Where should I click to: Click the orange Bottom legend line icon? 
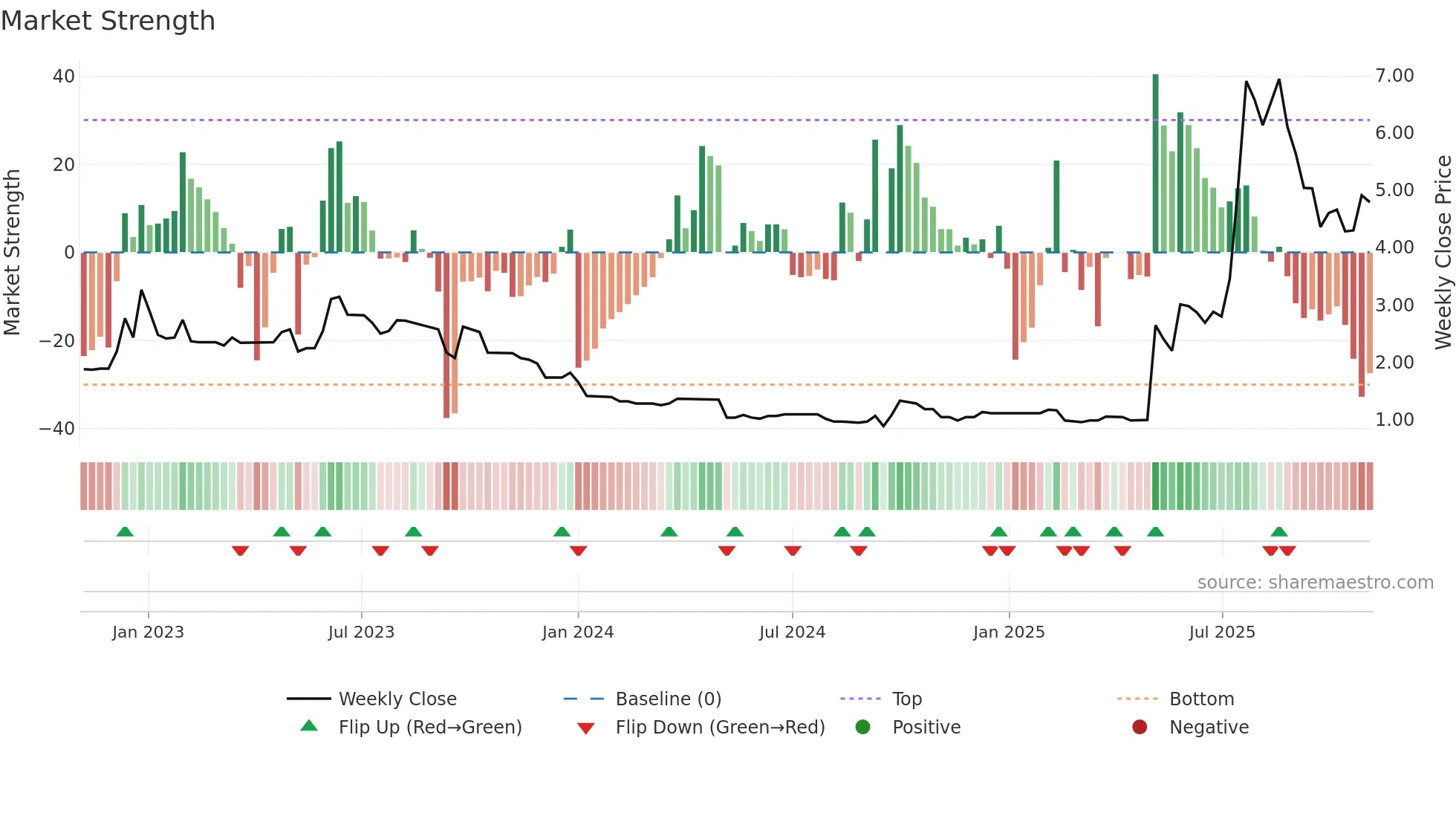tap(1137, 699)
